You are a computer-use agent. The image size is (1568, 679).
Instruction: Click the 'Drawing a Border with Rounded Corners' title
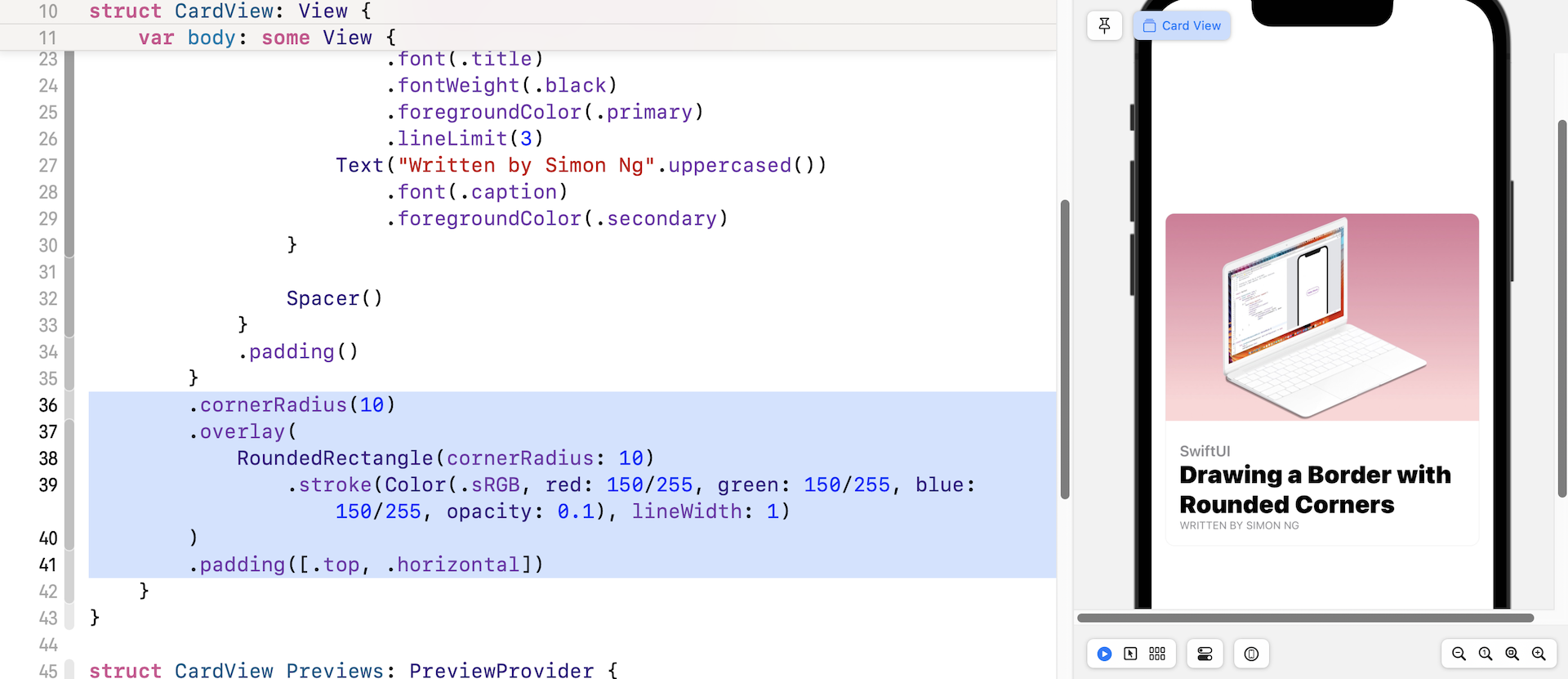click(1314, 489)
